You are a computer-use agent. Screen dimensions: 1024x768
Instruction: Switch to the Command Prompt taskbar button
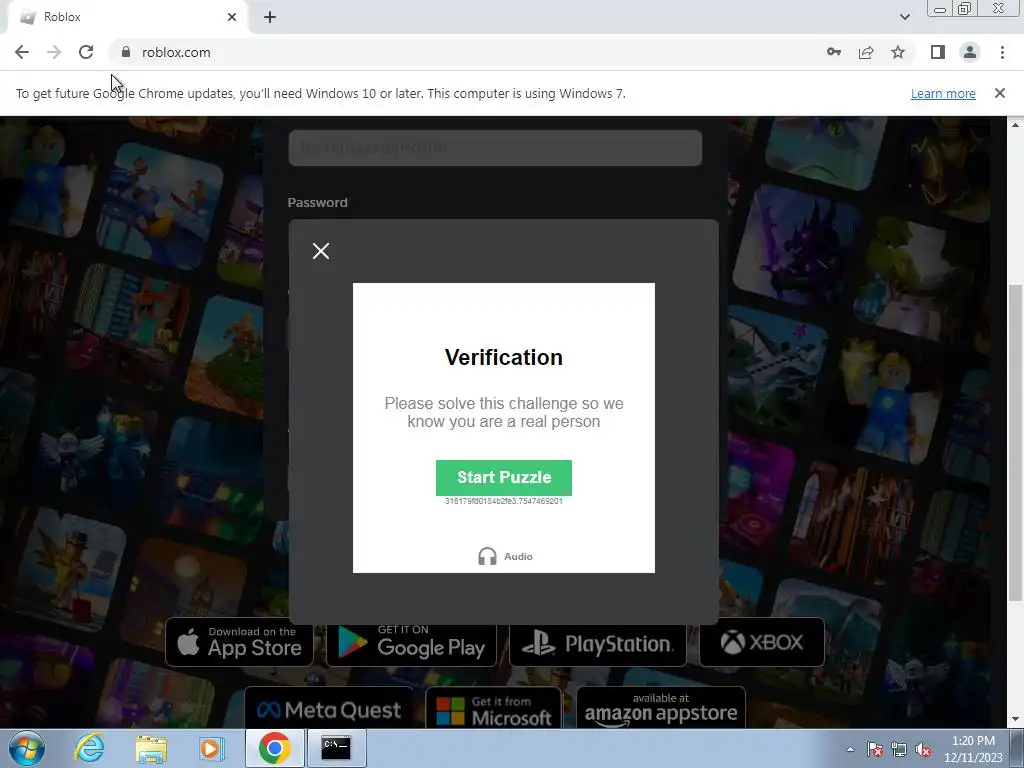(336, 748)
